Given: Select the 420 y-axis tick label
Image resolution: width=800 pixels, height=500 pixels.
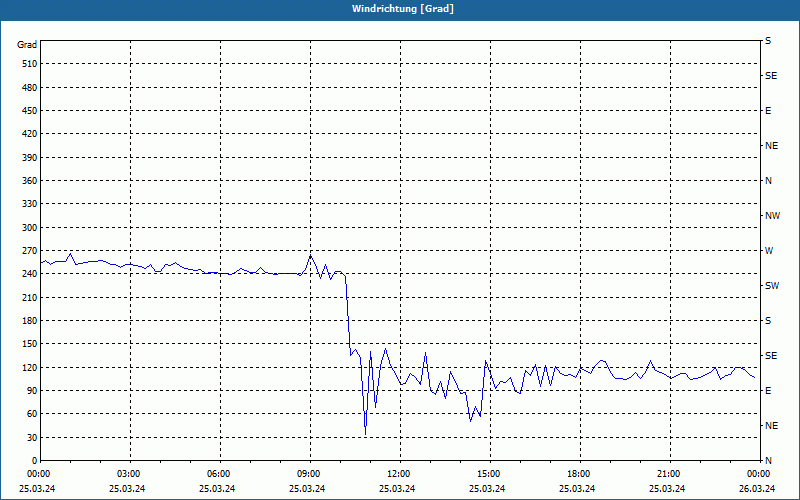Looking at the screenshot, I should [x=30, y=134].
